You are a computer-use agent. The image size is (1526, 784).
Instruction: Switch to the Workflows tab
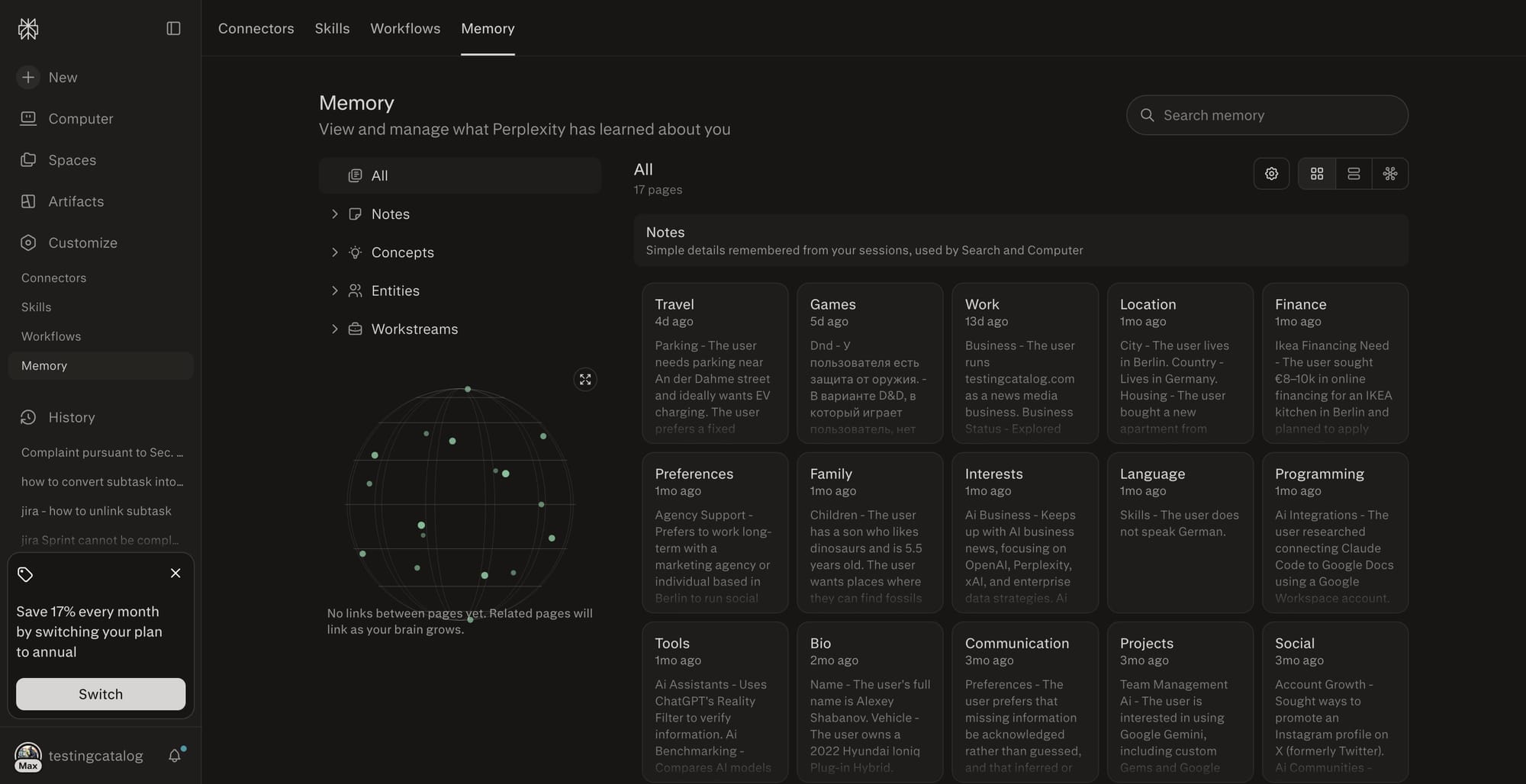[405, 28]
